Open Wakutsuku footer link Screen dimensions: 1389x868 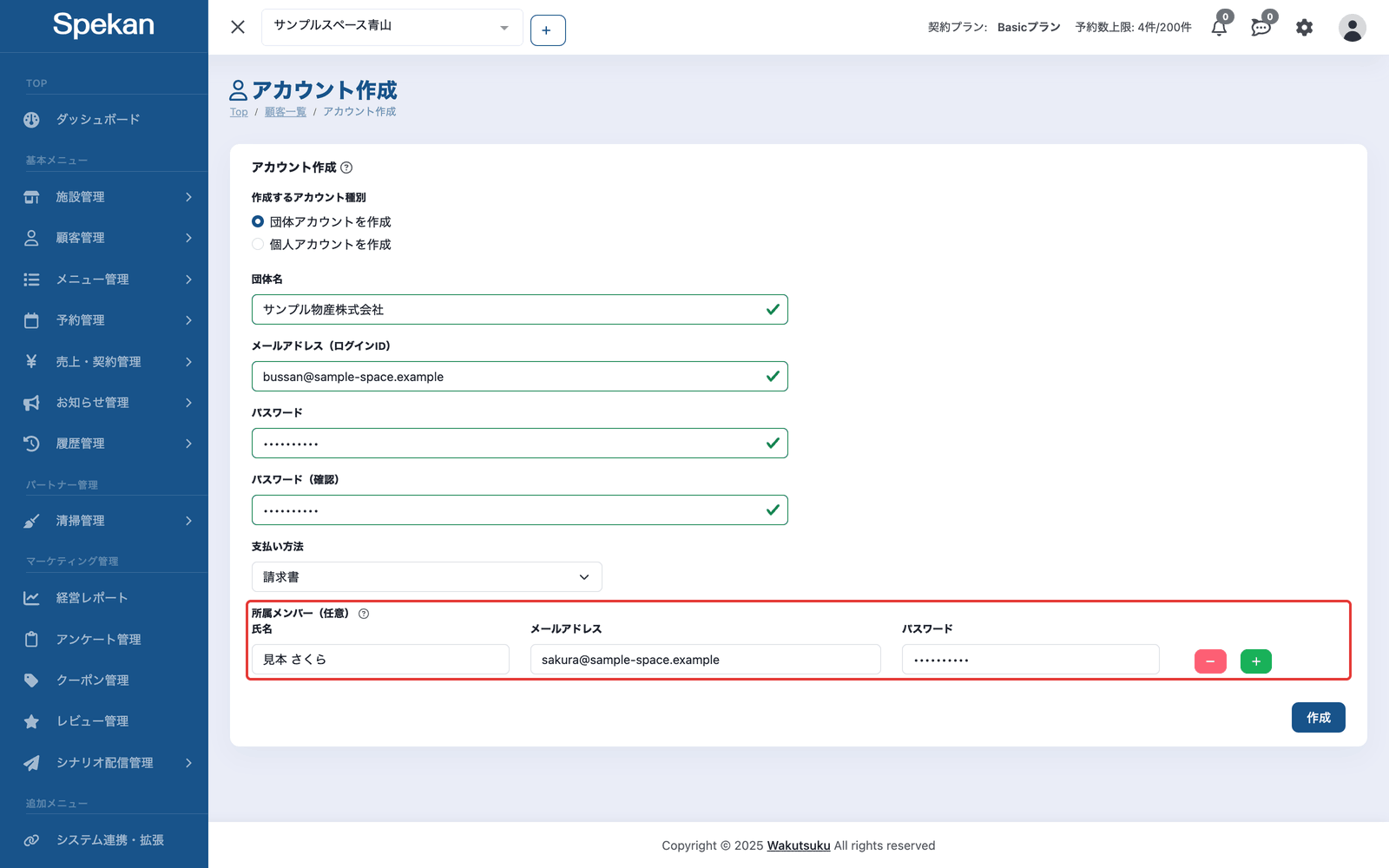click(x=799, y=845)
